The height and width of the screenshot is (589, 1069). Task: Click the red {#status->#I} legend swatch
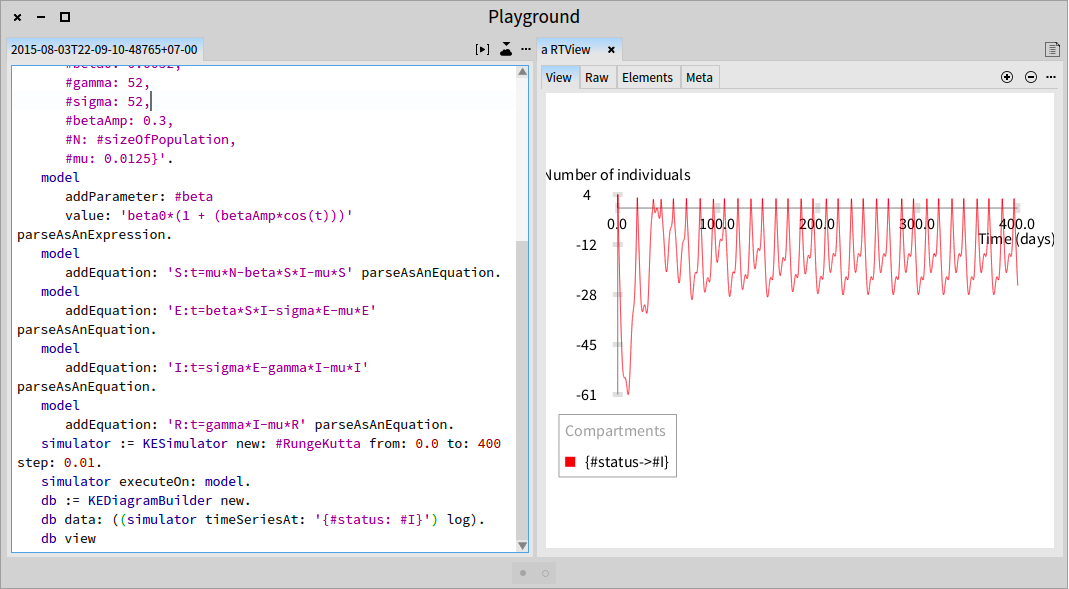coord(571,462)
